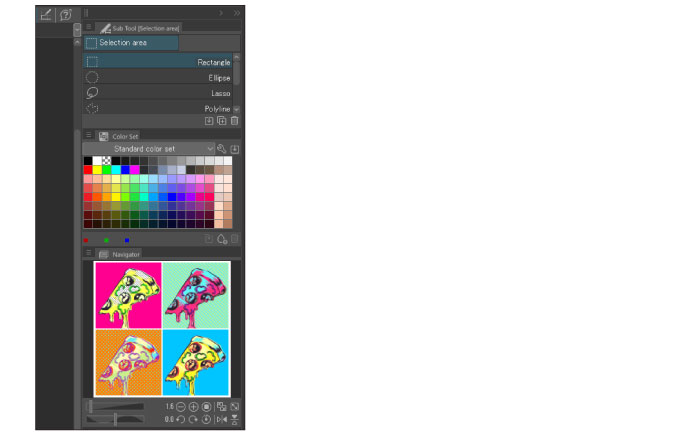Click the replace color icon in Color Set
Screen dimensions: 693x444
pyautogui.click(x=209, y=239)
